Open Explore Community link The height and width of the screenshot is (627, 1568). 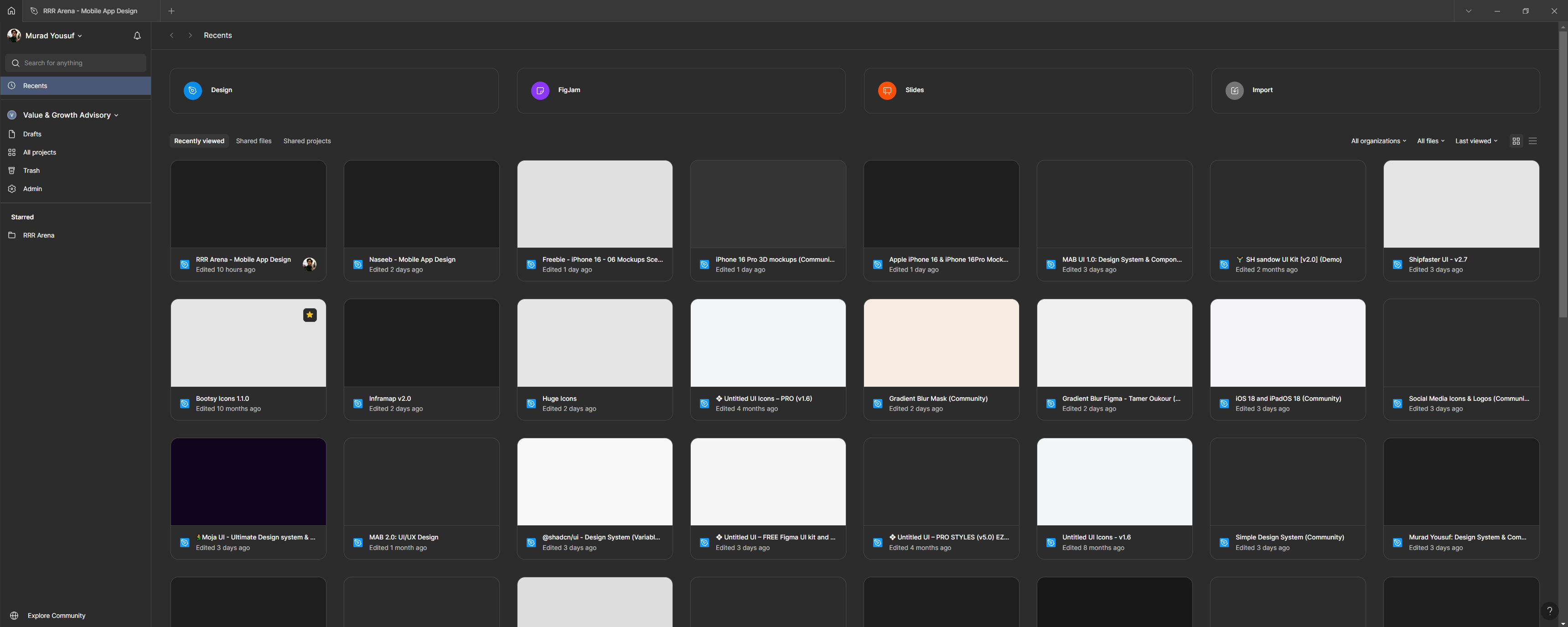[x=56, y=616]
